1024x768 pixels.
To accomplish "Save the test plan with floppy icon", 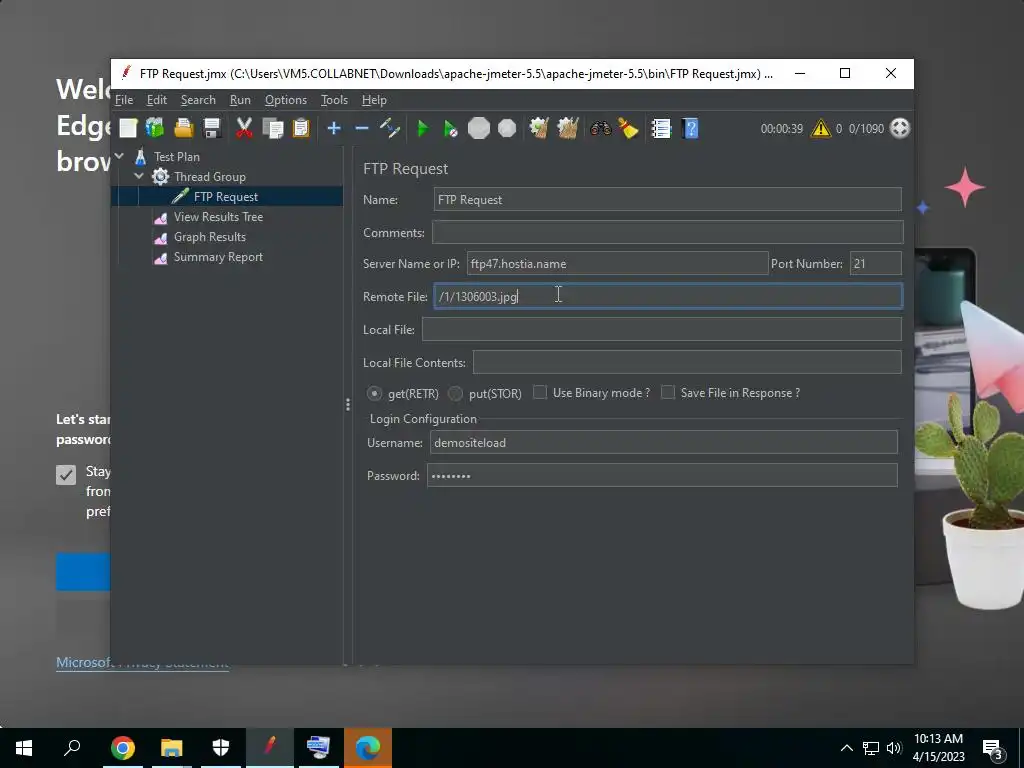I will click(x=212, y=129).
